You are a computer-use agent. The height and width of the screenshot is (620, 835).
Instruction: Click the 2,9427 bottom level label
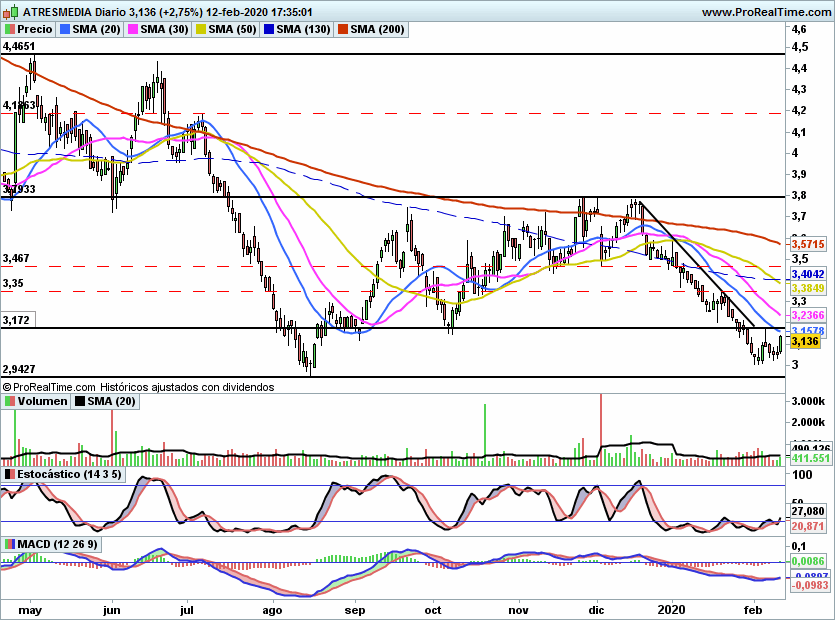click(19, 369)
